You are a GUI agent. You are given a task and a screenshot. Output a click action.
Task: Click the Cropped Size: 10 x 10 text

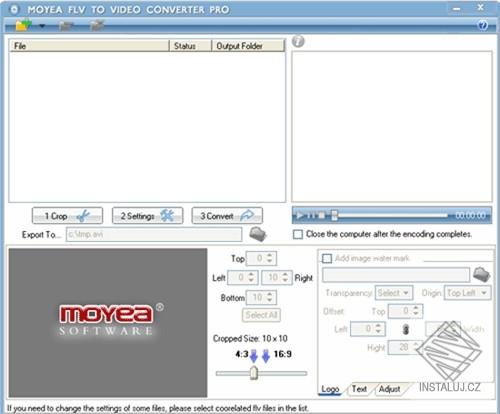[250, 339]
